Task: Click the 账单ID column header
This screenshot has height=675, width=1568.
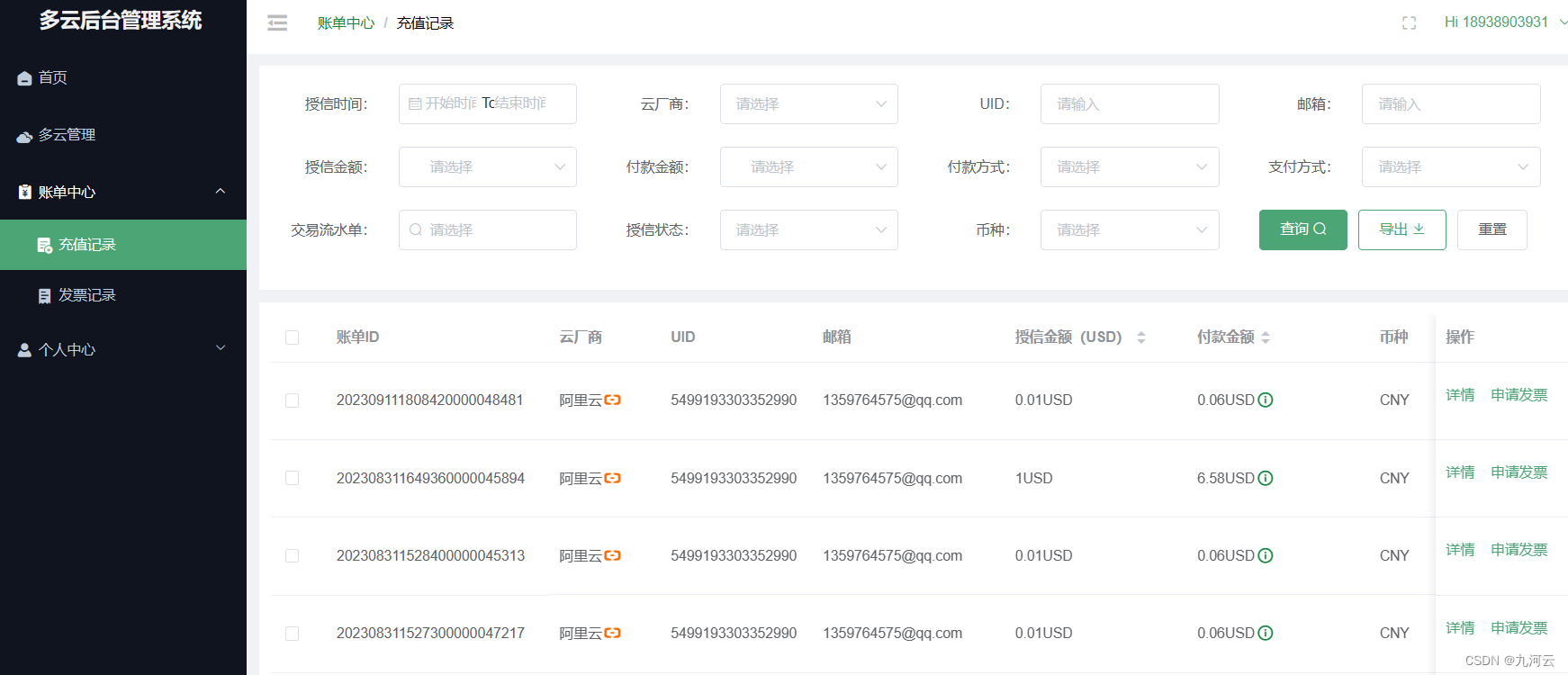Action: point(357,337)
